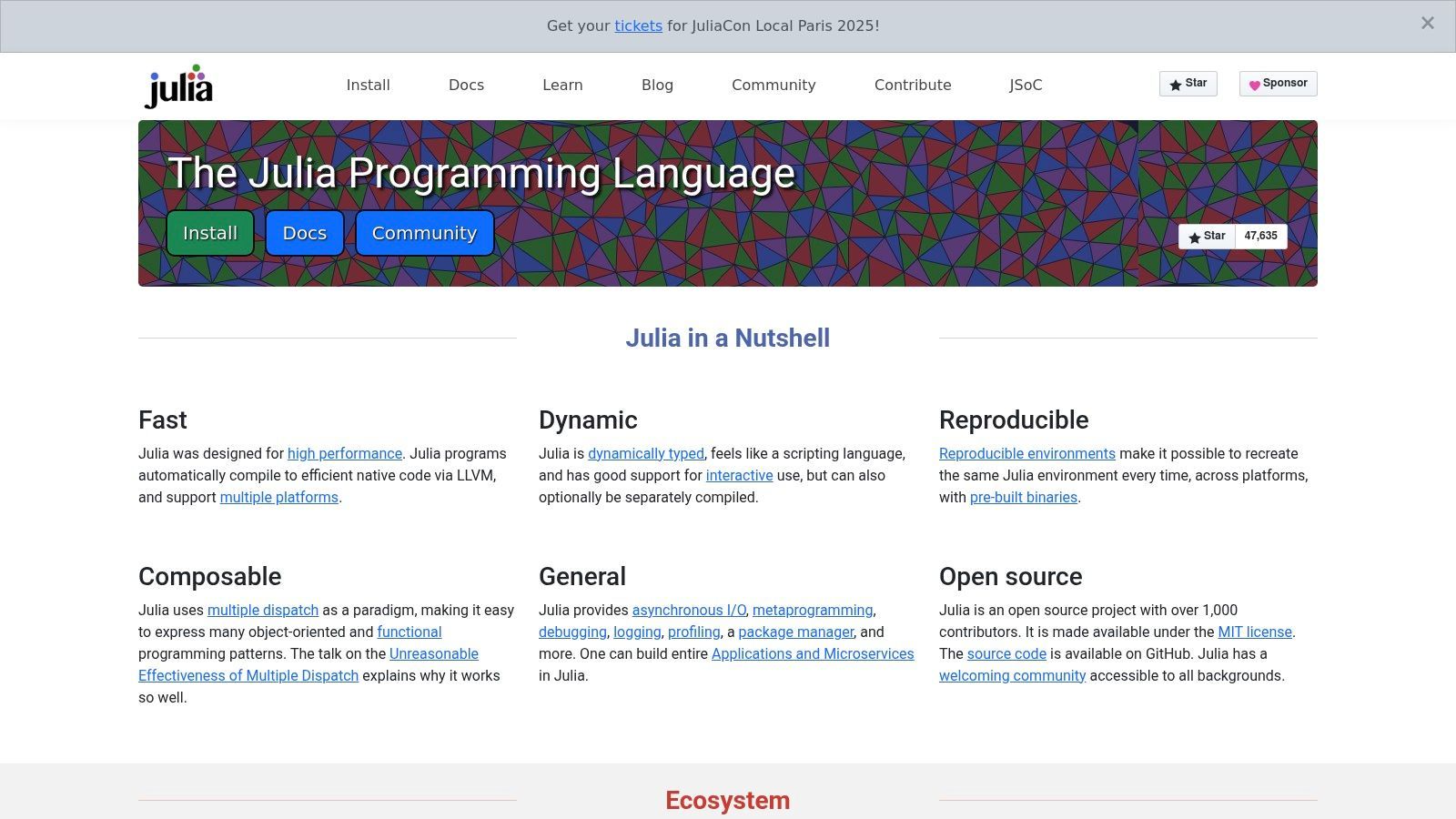Viewport: 1456px width, 819px height.
Task: Select Blog in the navigation bar
Action: (x=657, y=85)
